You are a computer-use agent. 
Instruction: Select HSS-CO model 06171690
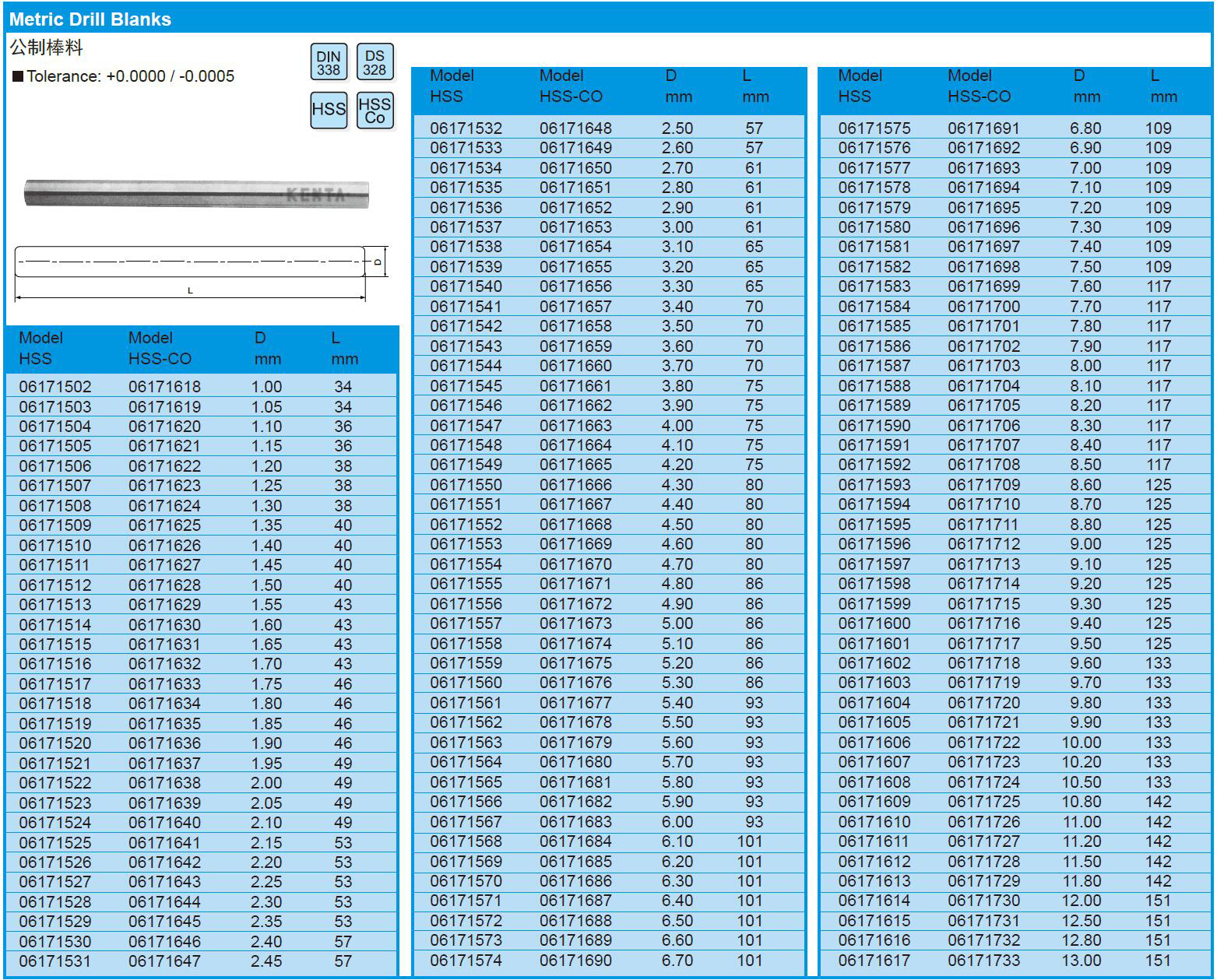pyautogui.click(x=575, y=961)
